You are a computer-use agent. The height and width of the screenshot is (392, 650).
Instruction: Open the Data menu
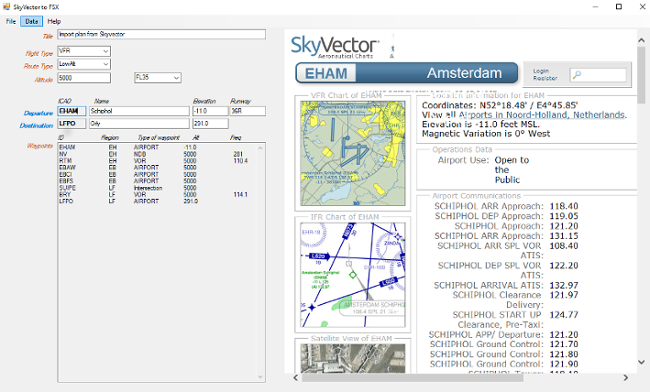pos(32,21)
